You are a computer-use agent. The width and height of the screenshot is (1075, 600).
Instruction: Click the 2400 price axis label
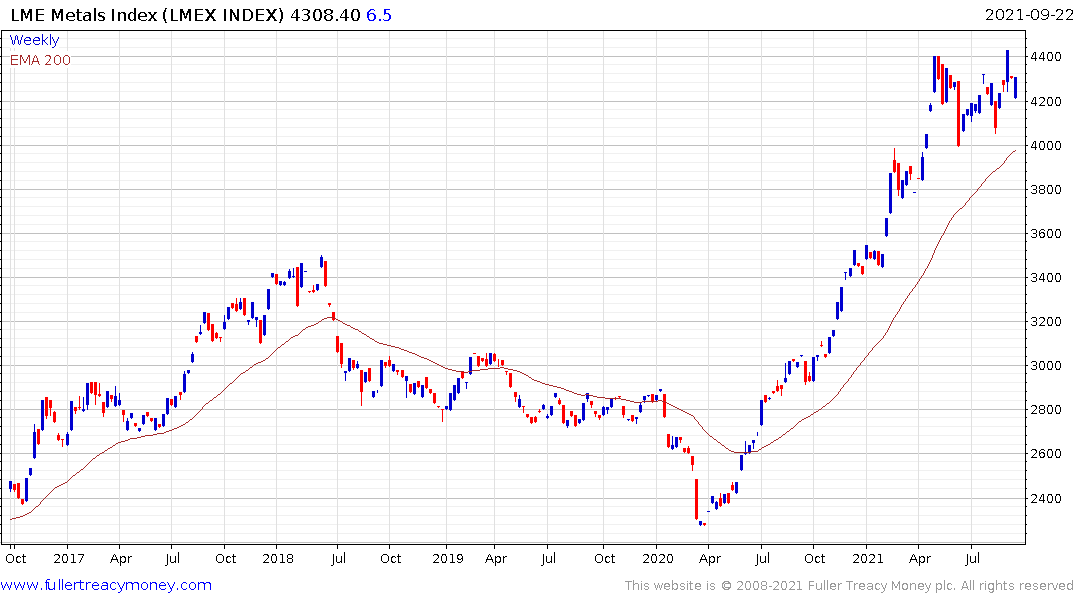tap(1046, 499)
